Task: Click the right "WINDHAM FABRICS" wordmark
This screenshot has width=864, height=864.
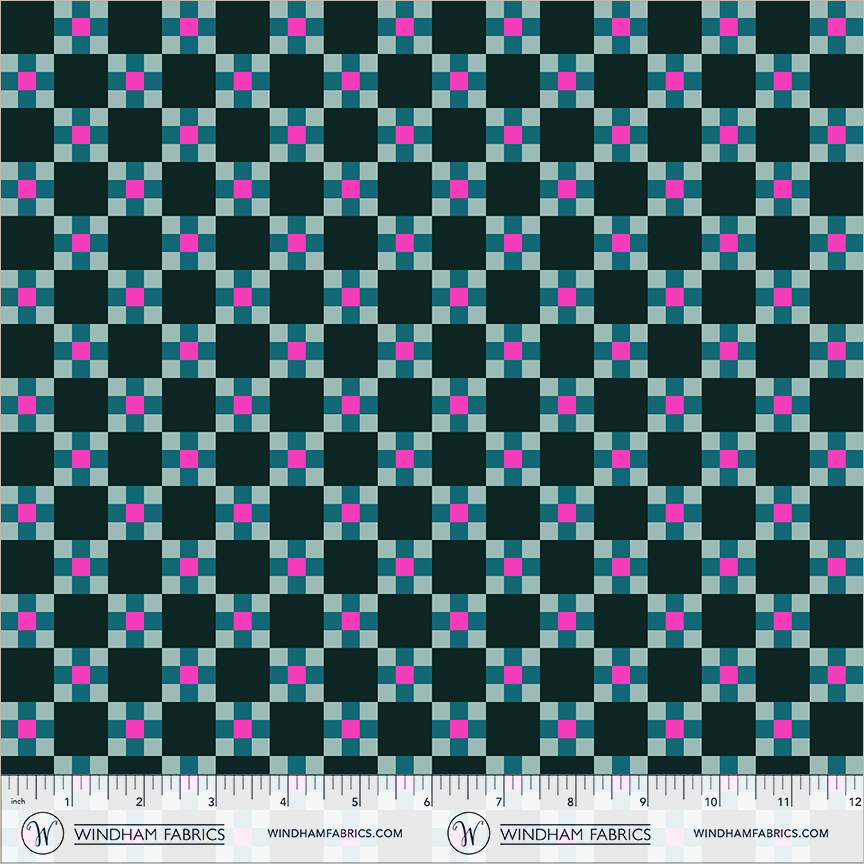Action: click(x=575, y=834)
